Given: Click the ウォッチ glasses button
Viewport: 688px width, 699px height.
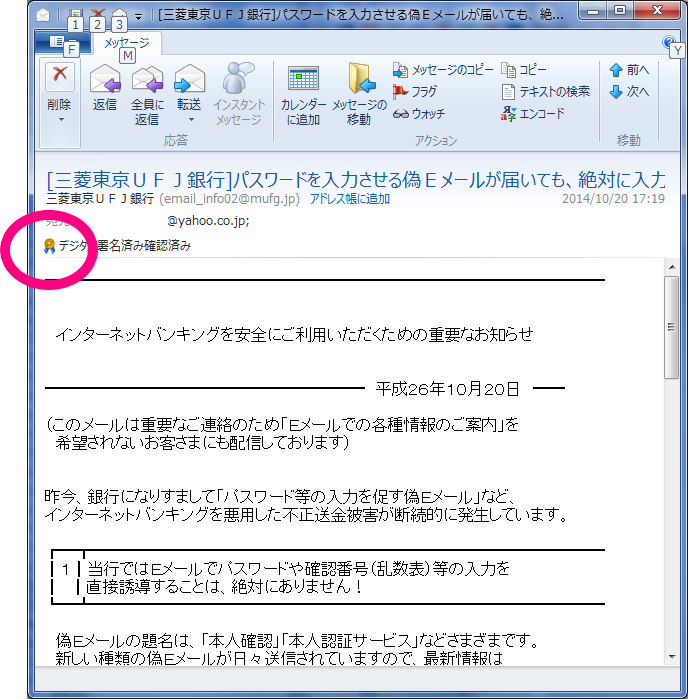Looking at the screenshot, I should pyautogui.click(x=419, y=114).
